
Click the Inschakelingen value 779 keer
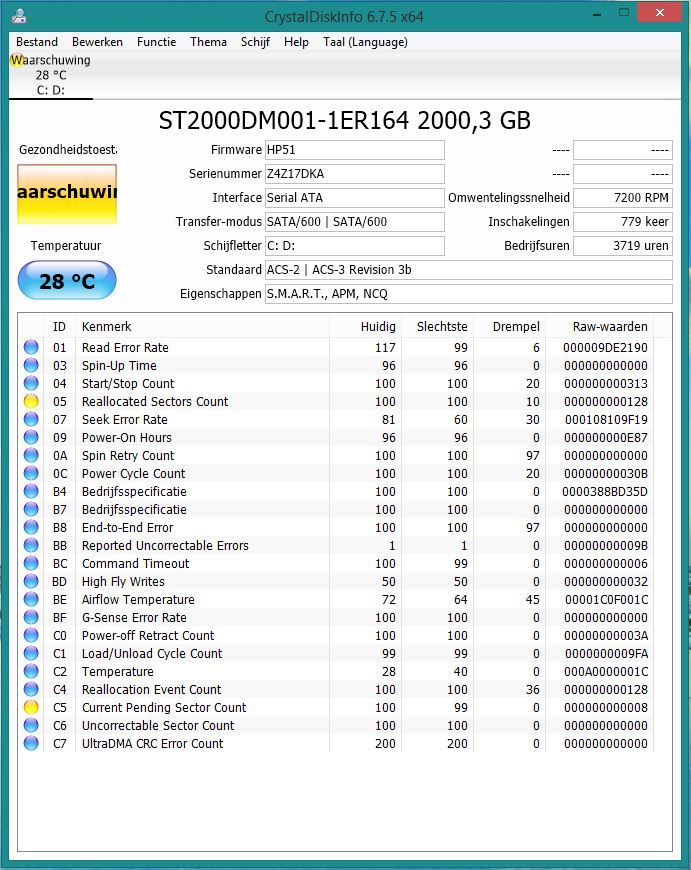pyautogui.click(x=623, y=222)
